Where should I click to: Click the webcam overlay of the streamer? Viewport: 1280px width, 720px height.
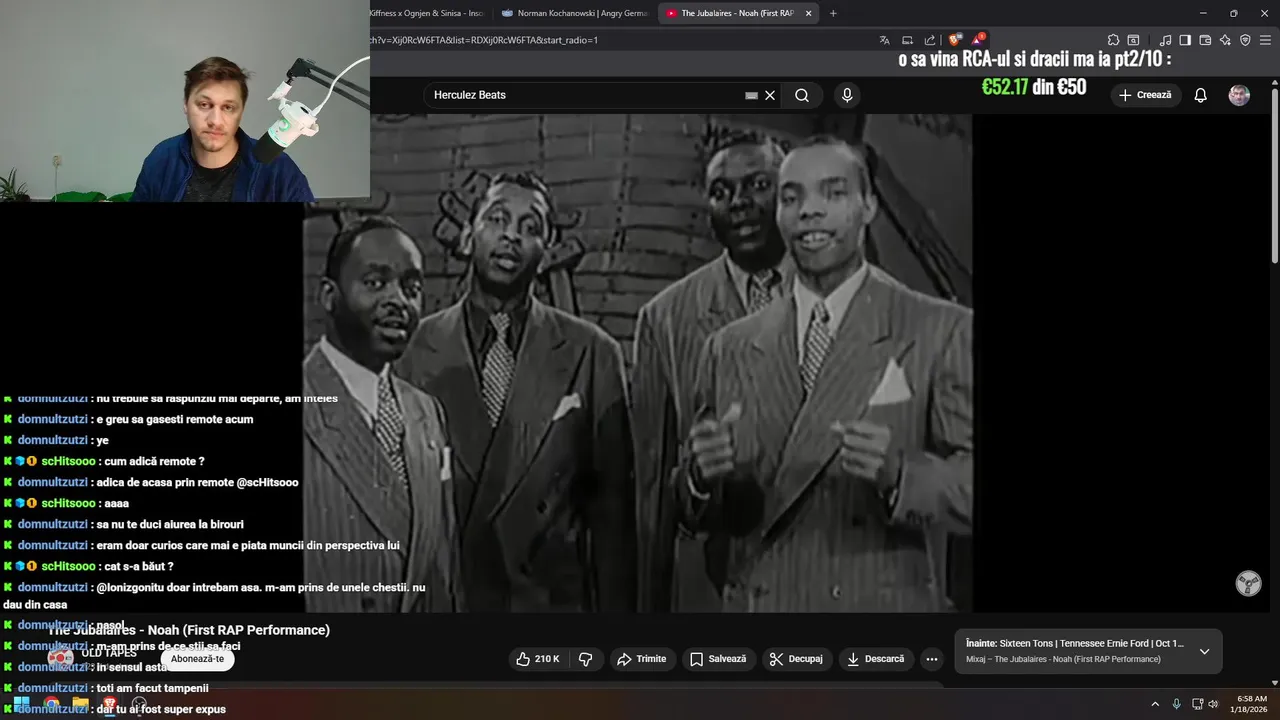point(185,100)
